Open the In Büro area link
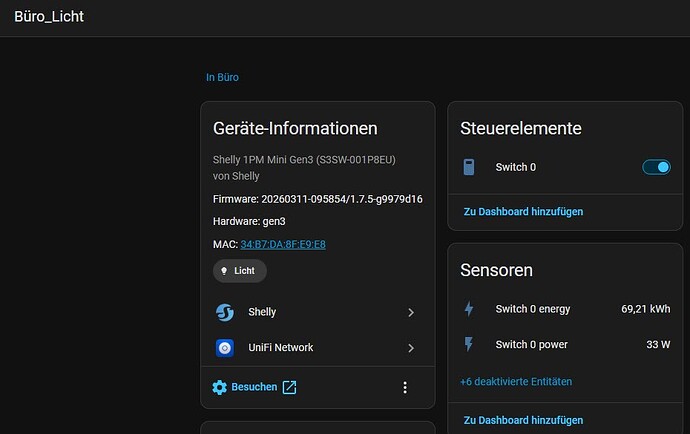The height and width of the screenshot is (434, 690). (x=222, y=77)
